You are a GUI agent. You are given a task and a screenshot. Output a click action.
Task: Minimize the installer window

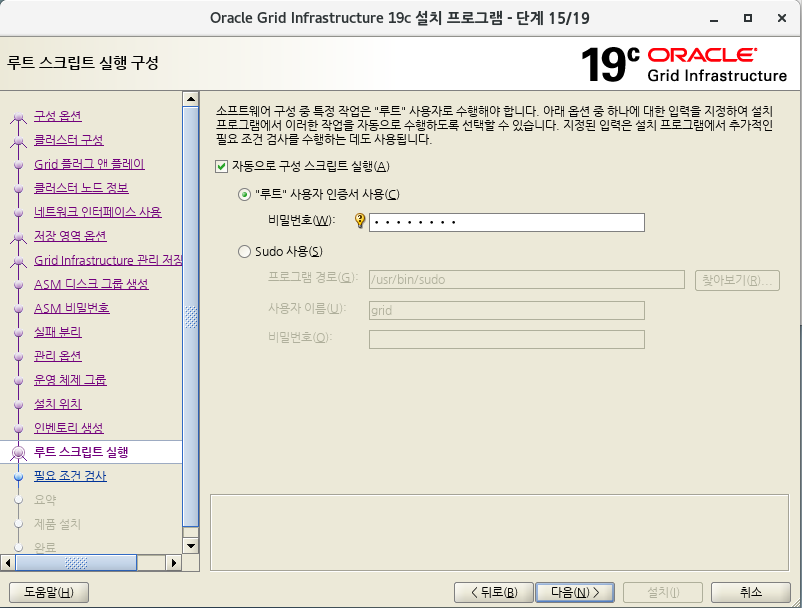714,18
